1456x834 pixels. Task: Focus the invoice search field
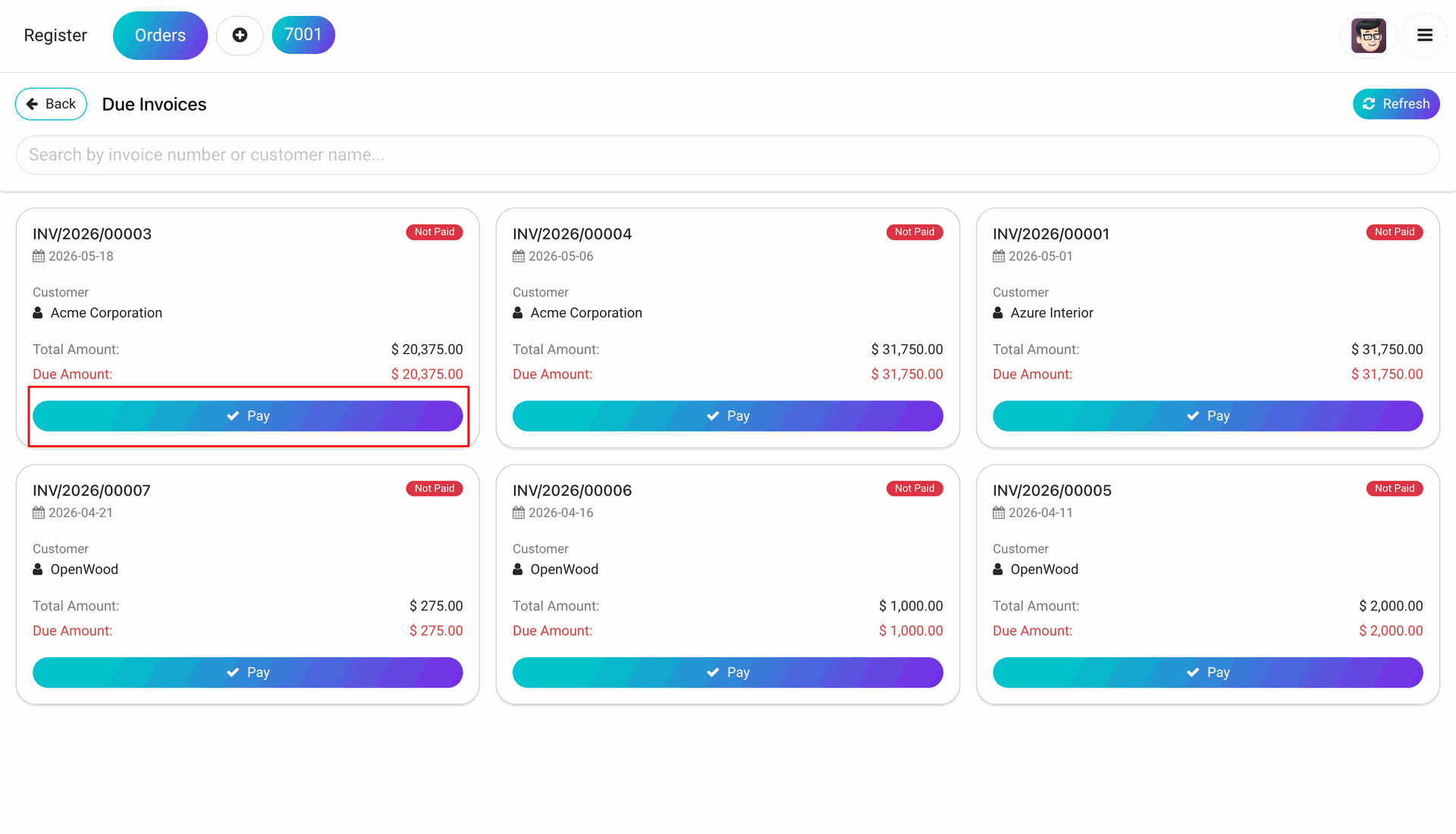[x=728, y=155]
